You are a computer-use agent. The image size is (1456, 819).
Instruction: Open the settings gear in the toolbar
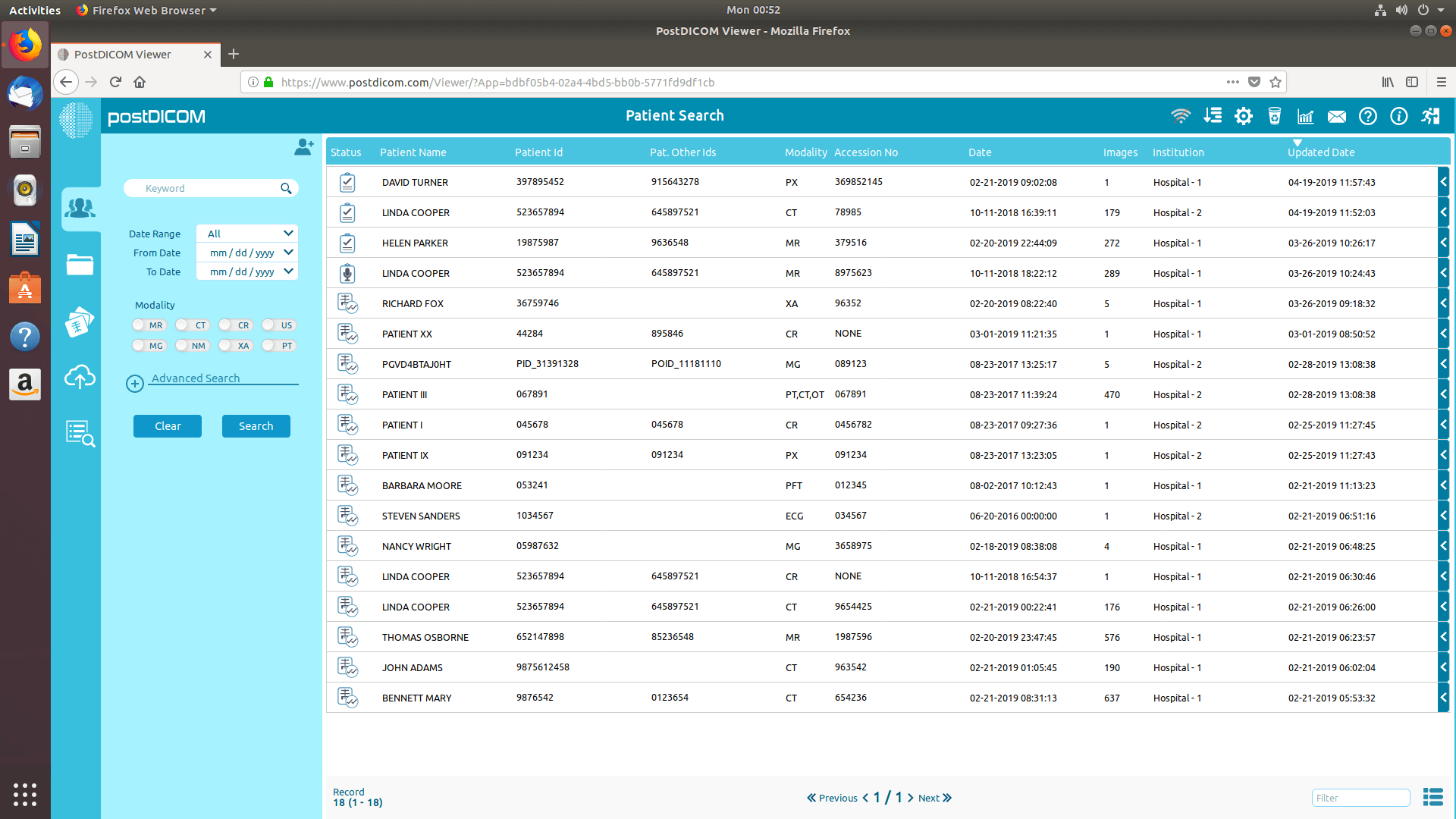click(x=1243, y=116)
